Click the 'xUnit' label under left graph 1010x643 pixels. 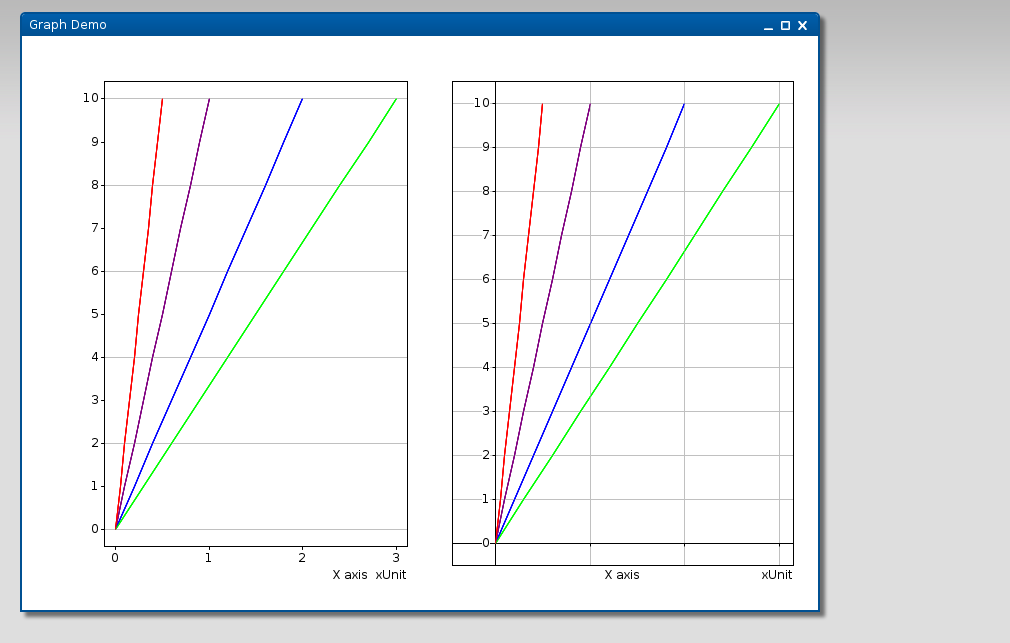[x=390, y=575]
